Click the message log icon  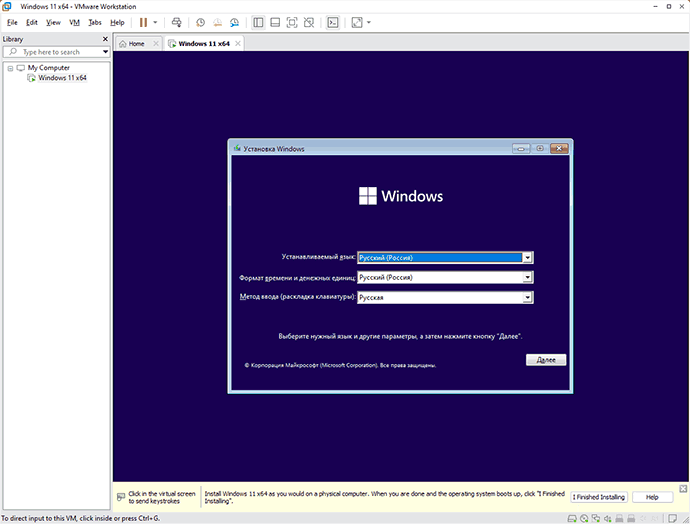click(x=672, y=519)
